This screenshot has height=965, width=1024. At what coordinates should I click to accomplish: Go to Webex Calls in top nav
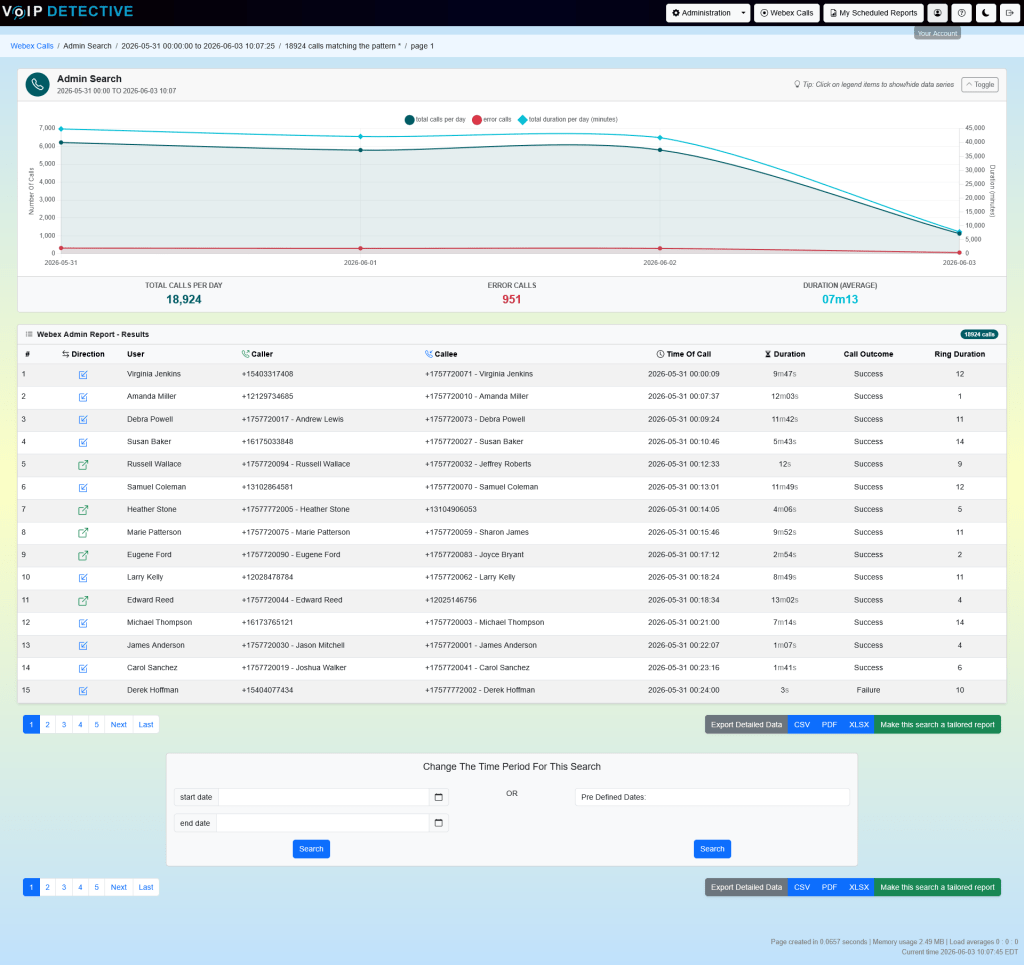pyautogui.click(x=786, y=13)
